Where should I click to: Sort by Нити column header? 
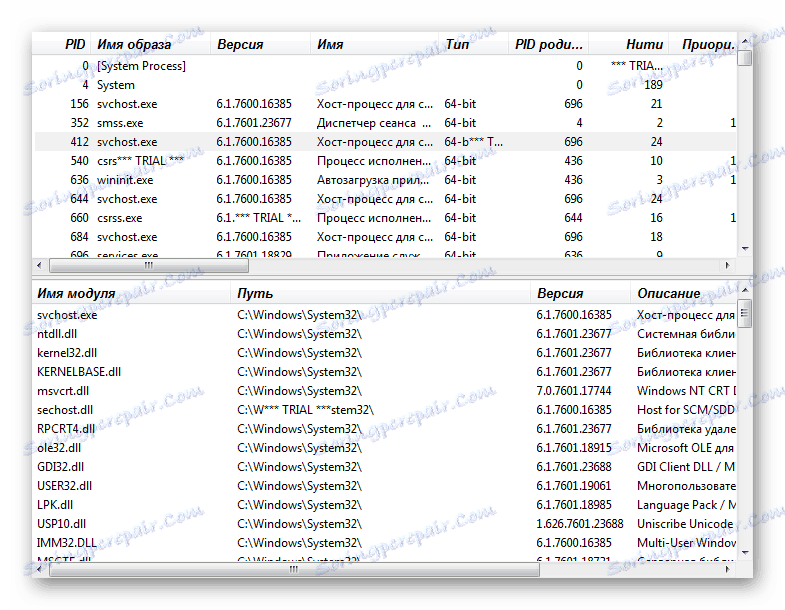coord(629,44)
